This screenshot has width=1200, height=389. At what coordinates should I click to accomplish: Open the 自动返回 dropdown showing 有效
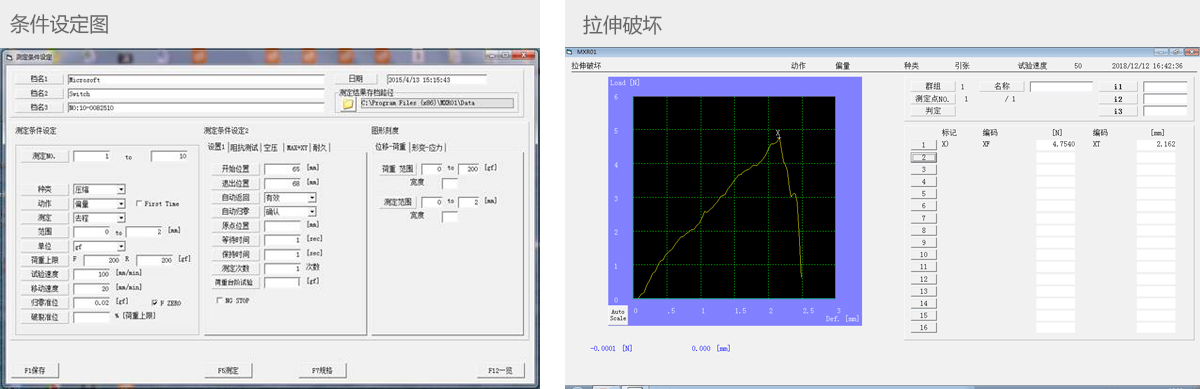[x=290, y=197]
